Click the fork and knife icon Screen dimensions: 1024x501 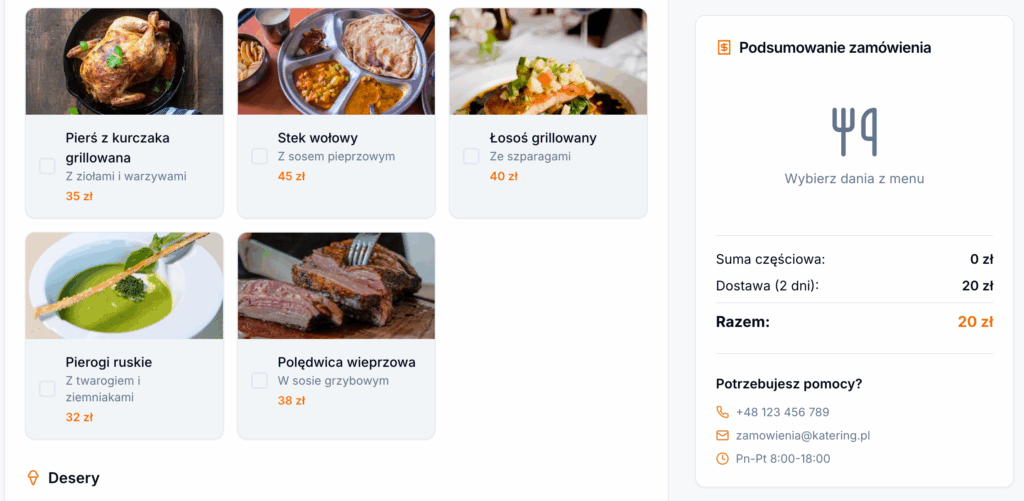click(x=854, y=132)
